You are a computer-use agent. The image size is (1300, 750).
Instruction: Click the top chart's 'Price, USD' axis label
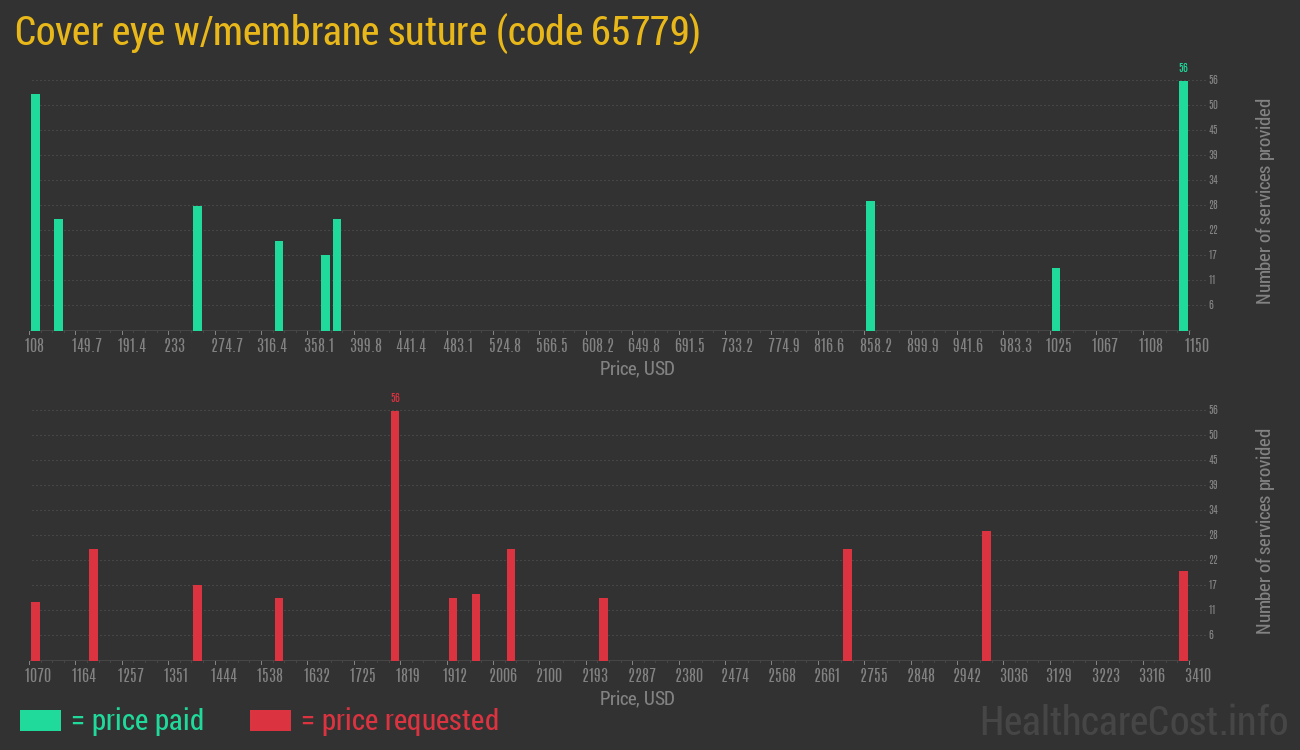pos(637,369)
